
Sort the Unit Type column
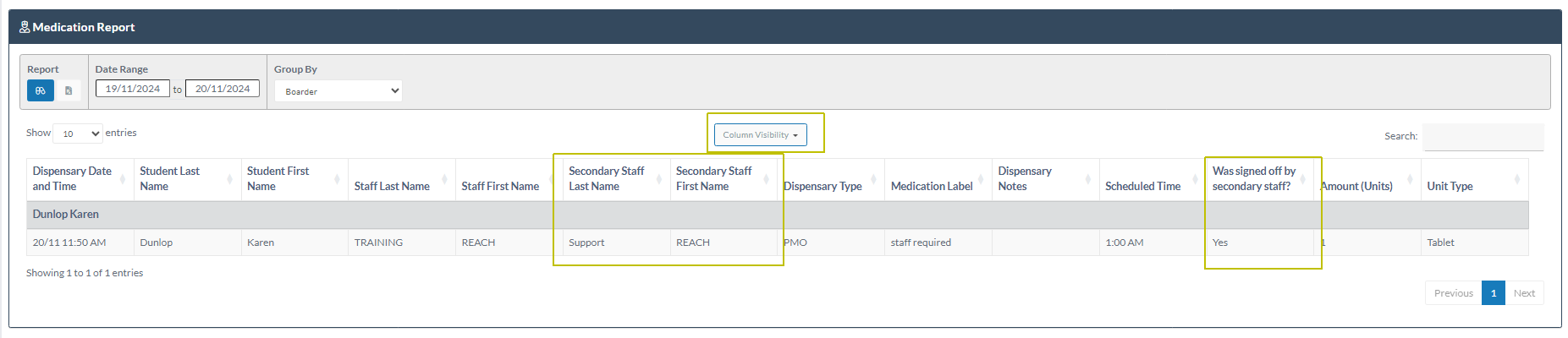point(1516,179)
